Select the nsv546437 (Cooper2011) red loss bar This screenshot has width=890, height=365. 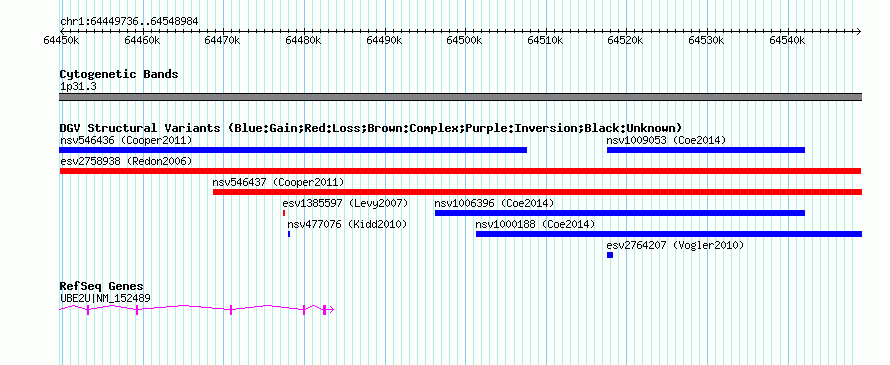coord(537,192)
